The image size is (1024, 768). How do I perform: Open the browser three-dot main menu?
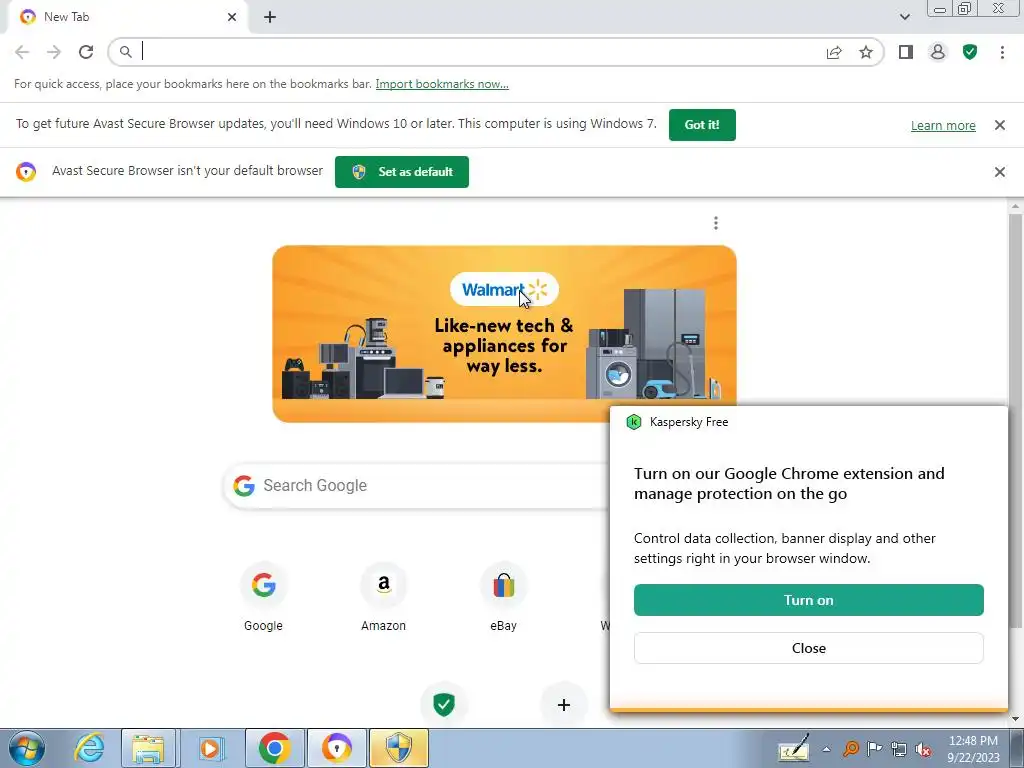point(1002,52)
